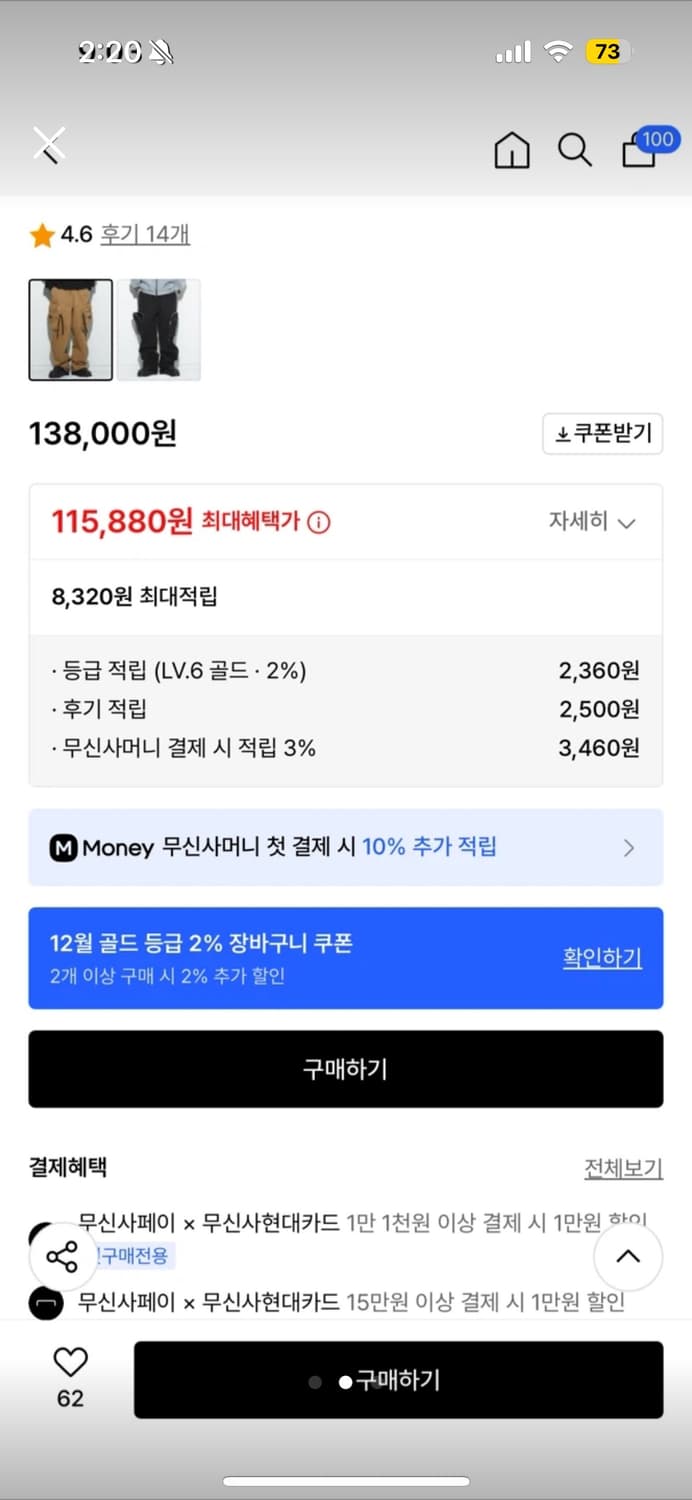Tap the Money M logo icon
Screen dimensions: 692x1500
point(64,848)
